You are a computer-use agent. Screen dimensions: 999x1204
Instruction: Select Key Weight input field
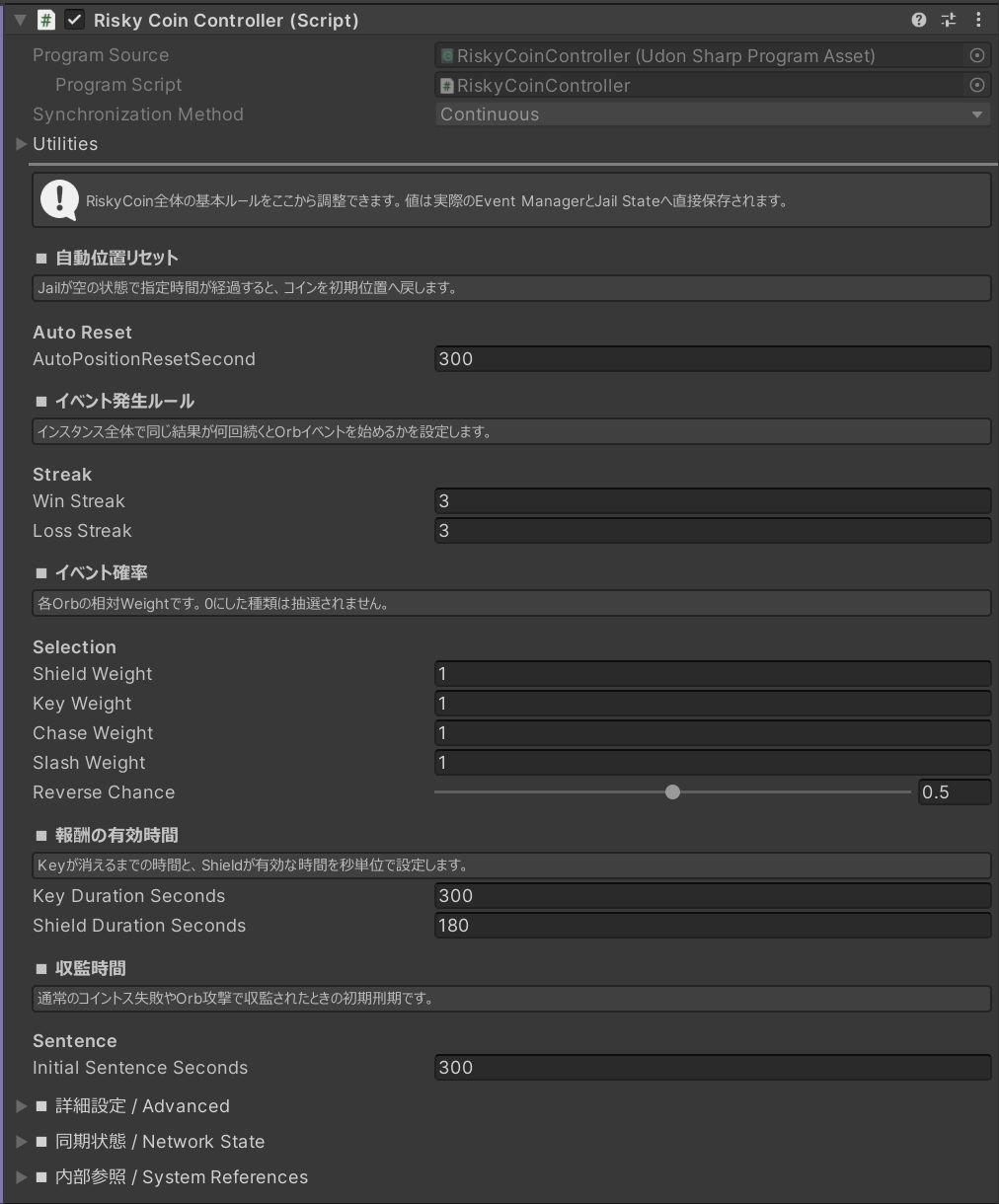click(x=713, y=704)
